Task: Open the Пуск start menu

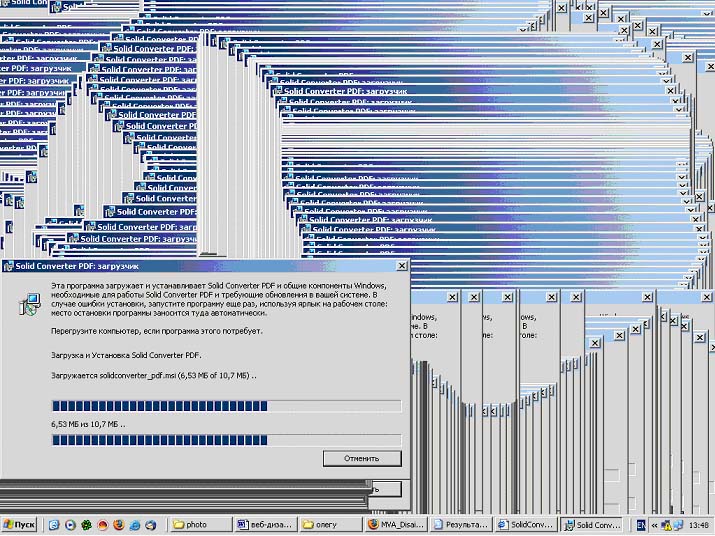Action: click(19, 524)
